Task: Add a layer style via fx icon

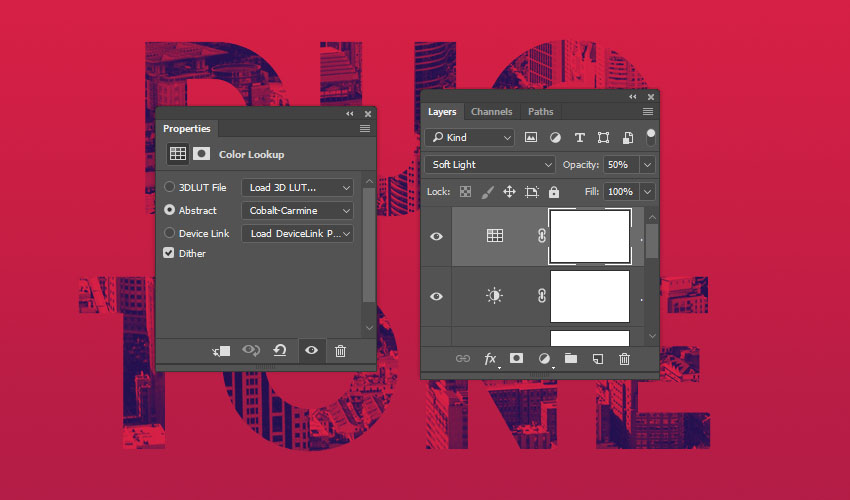Action: (491, 359)
